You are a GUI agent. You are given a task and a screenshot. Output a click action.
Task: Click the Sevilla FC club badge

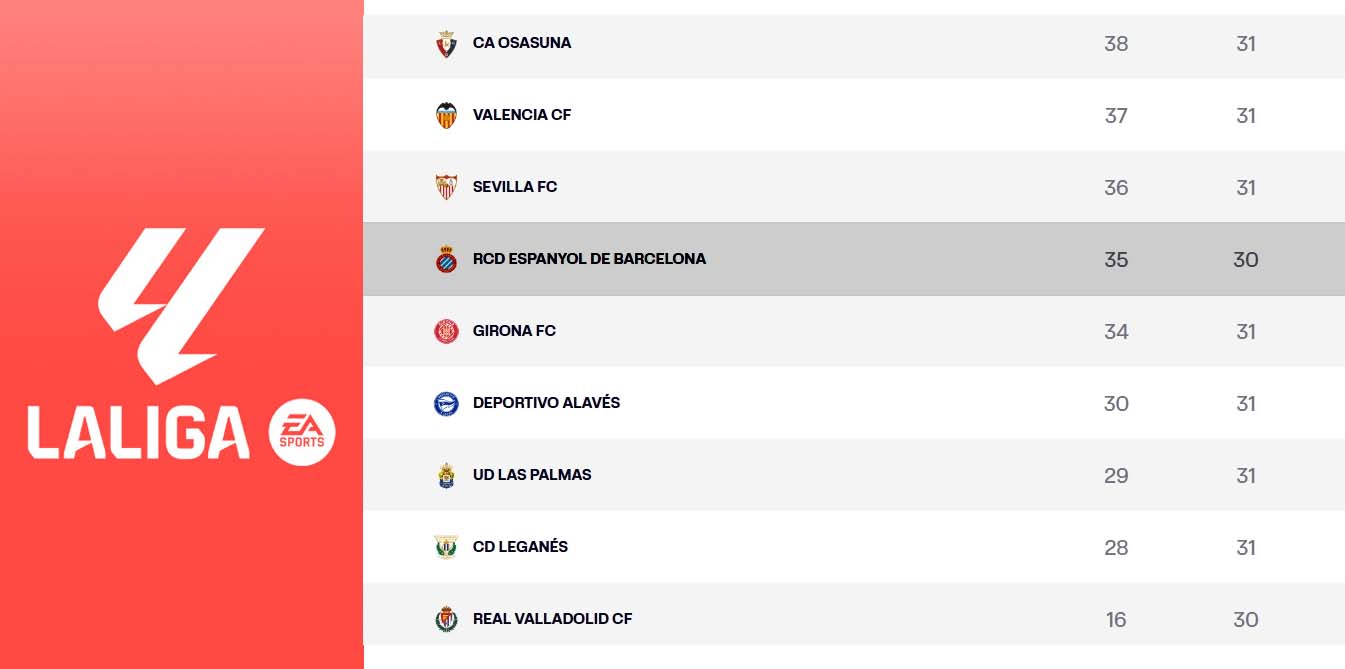point(446,187)
